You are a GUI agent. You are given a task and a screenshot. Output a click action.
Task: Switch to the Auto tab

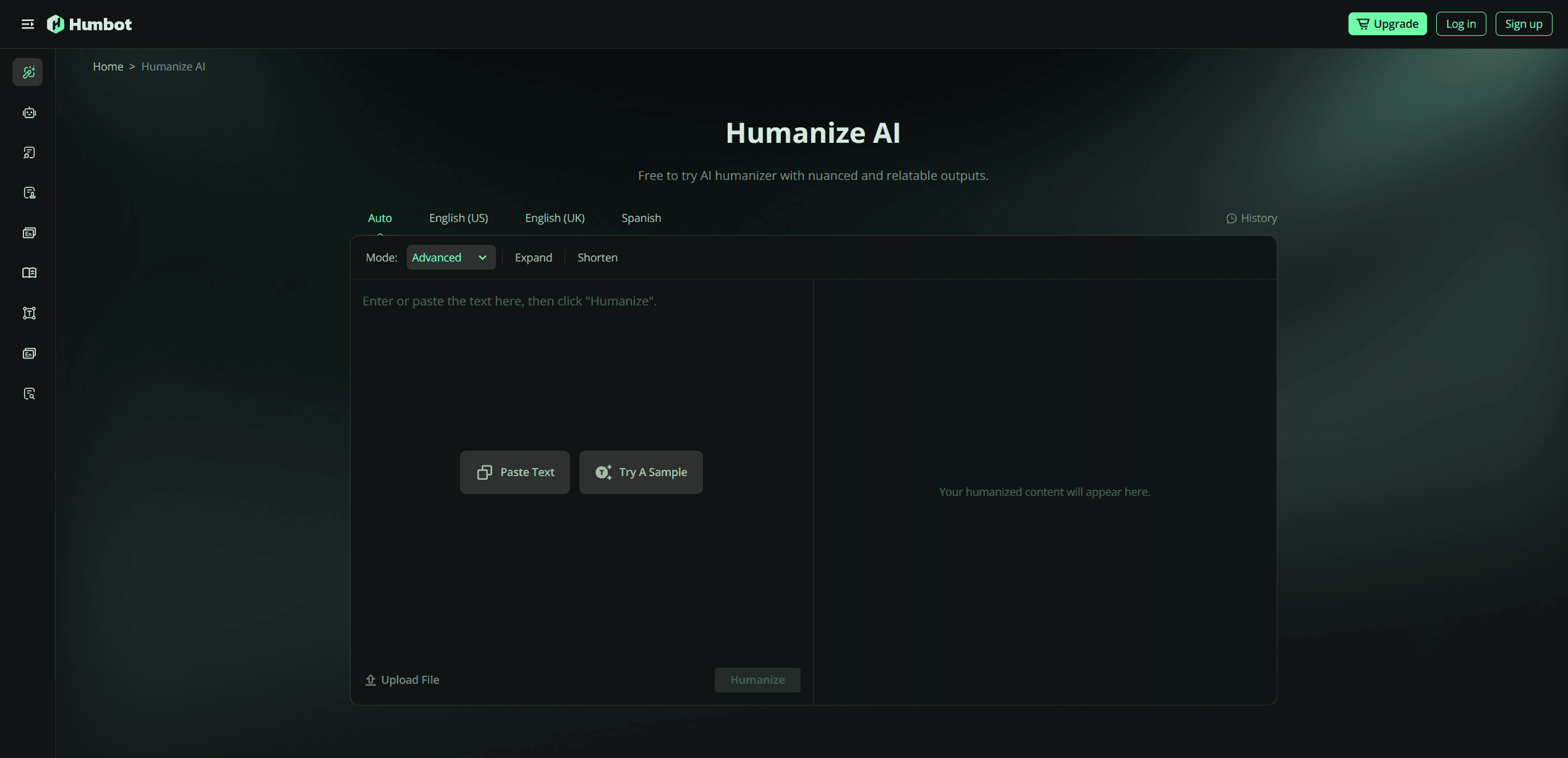point(380,218)
